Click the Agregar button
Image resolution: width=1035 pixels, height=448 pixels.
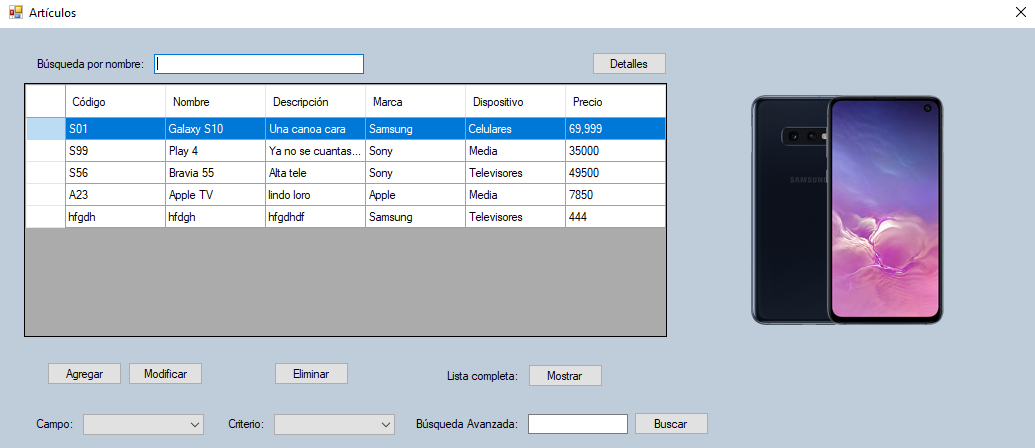(x=84, y=373)
